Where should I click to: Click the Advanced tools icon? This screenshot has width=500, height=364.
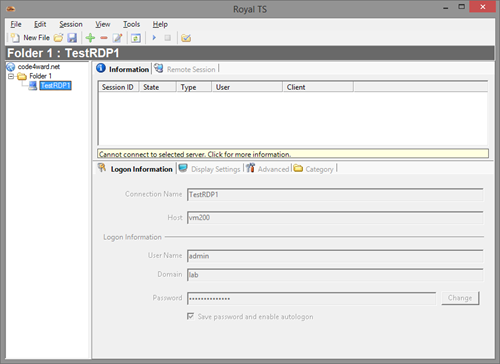(x=251, y=168)
